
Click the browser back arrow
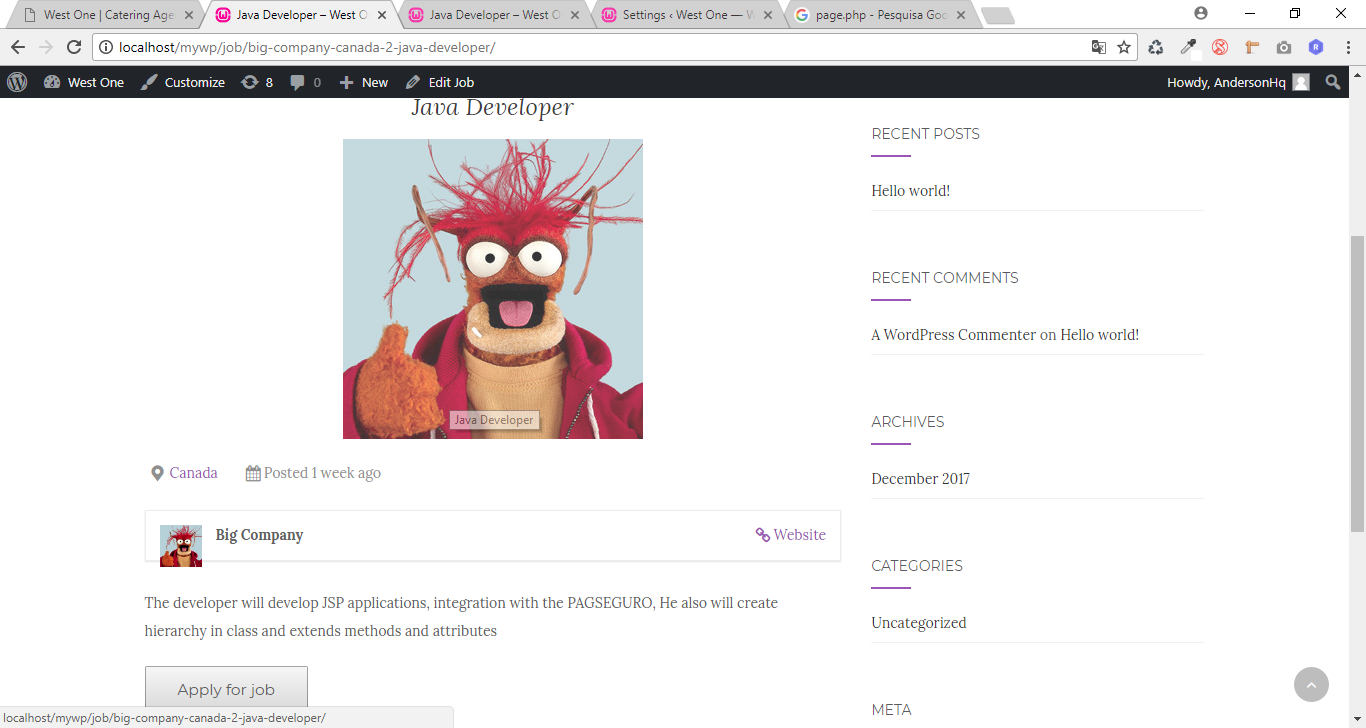click(x=18, y=47)
